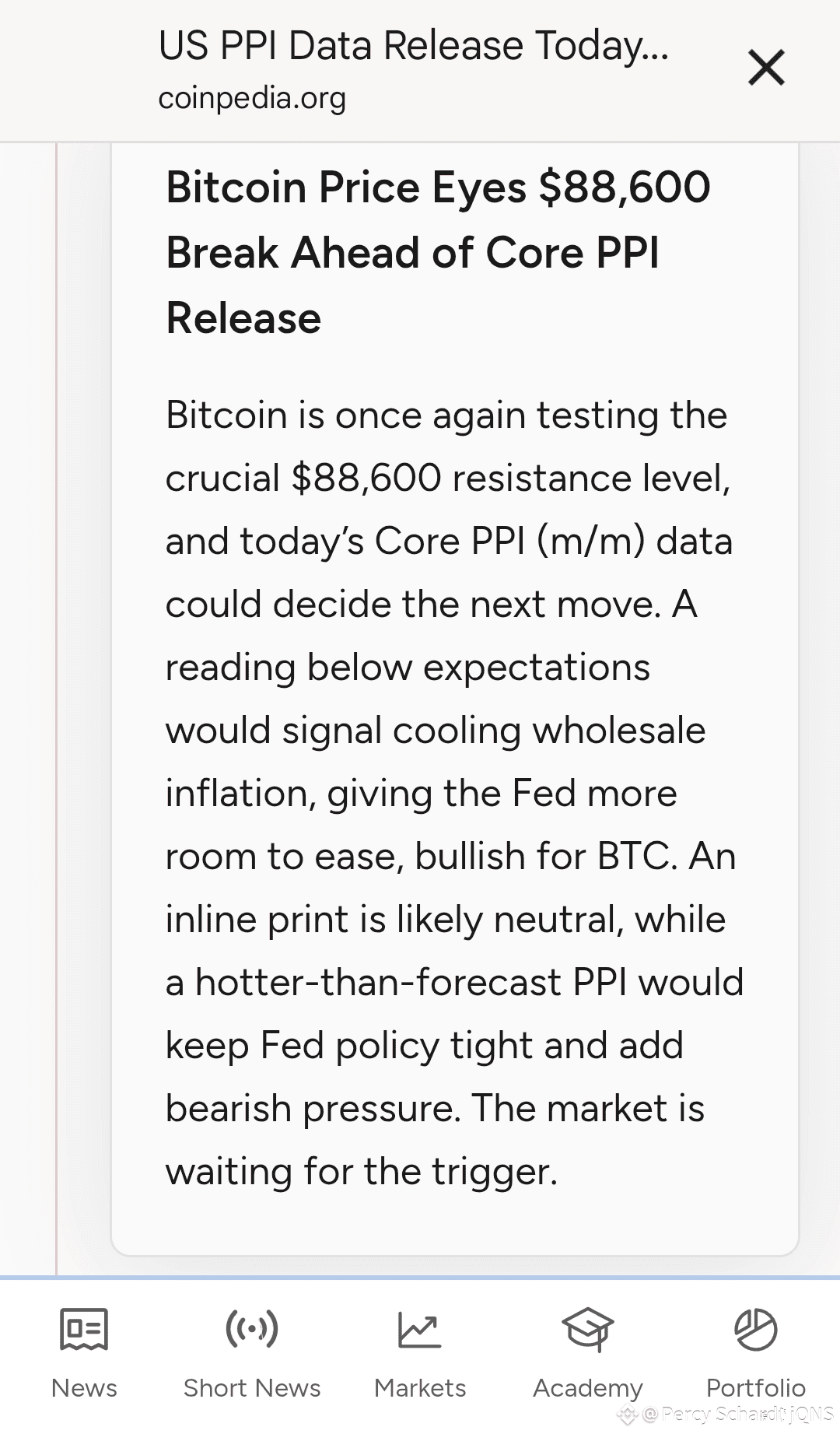Open the Portfolio tab label
The width and height of the screenshot is (840, 1434).
(755, 1388)
